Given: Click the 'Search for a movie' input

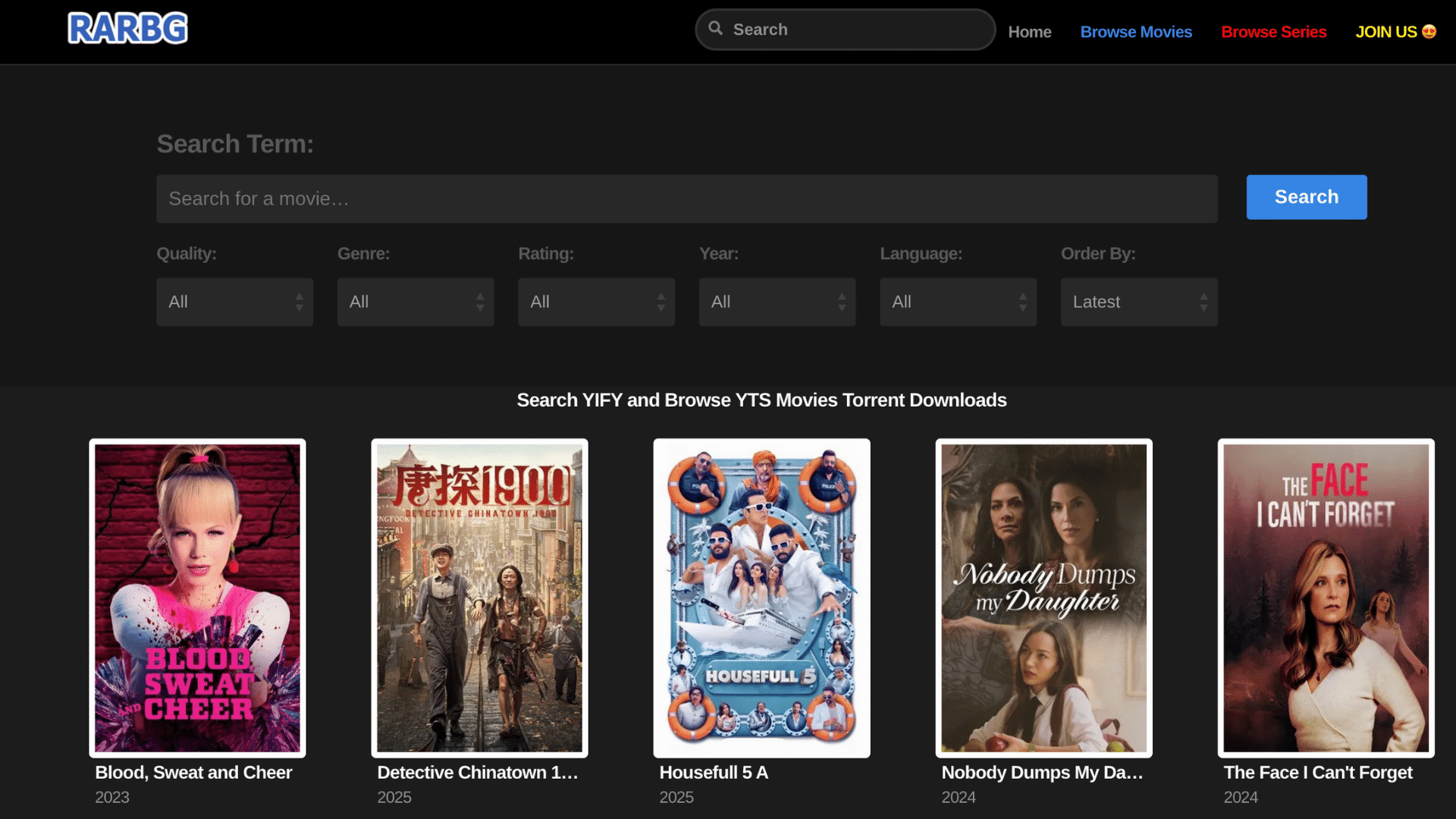Looking at the screenshot, I should (686, 199).
